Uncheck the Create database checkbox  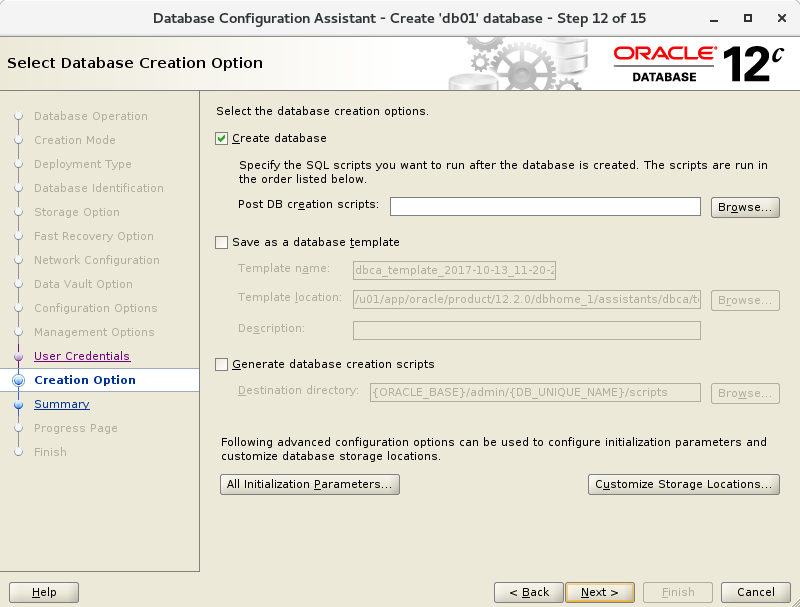(x=221, y=138)
